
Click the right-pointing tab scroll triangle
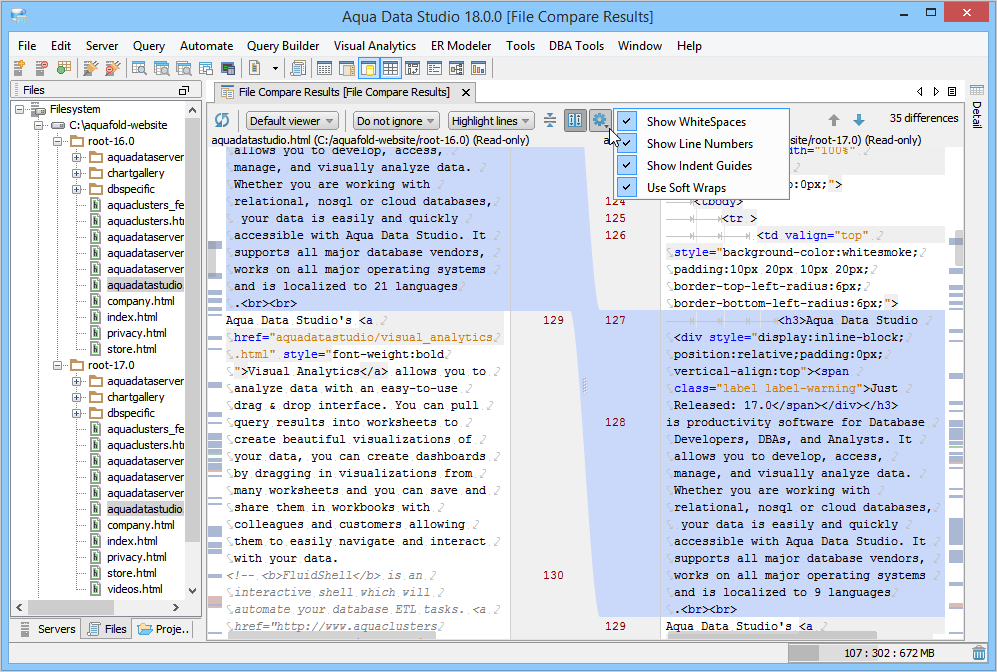tap(936, 92)
